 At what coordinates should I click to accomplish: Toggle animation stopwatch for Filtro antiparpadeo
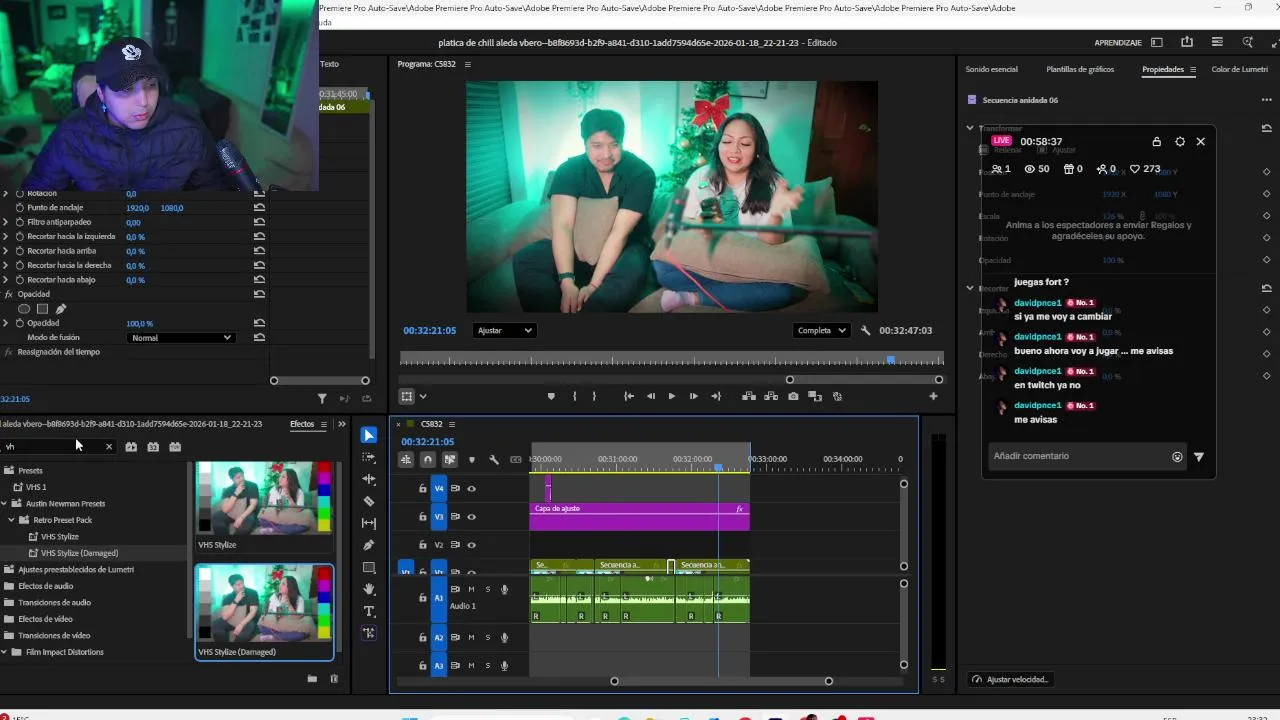(x=19, y=222)
